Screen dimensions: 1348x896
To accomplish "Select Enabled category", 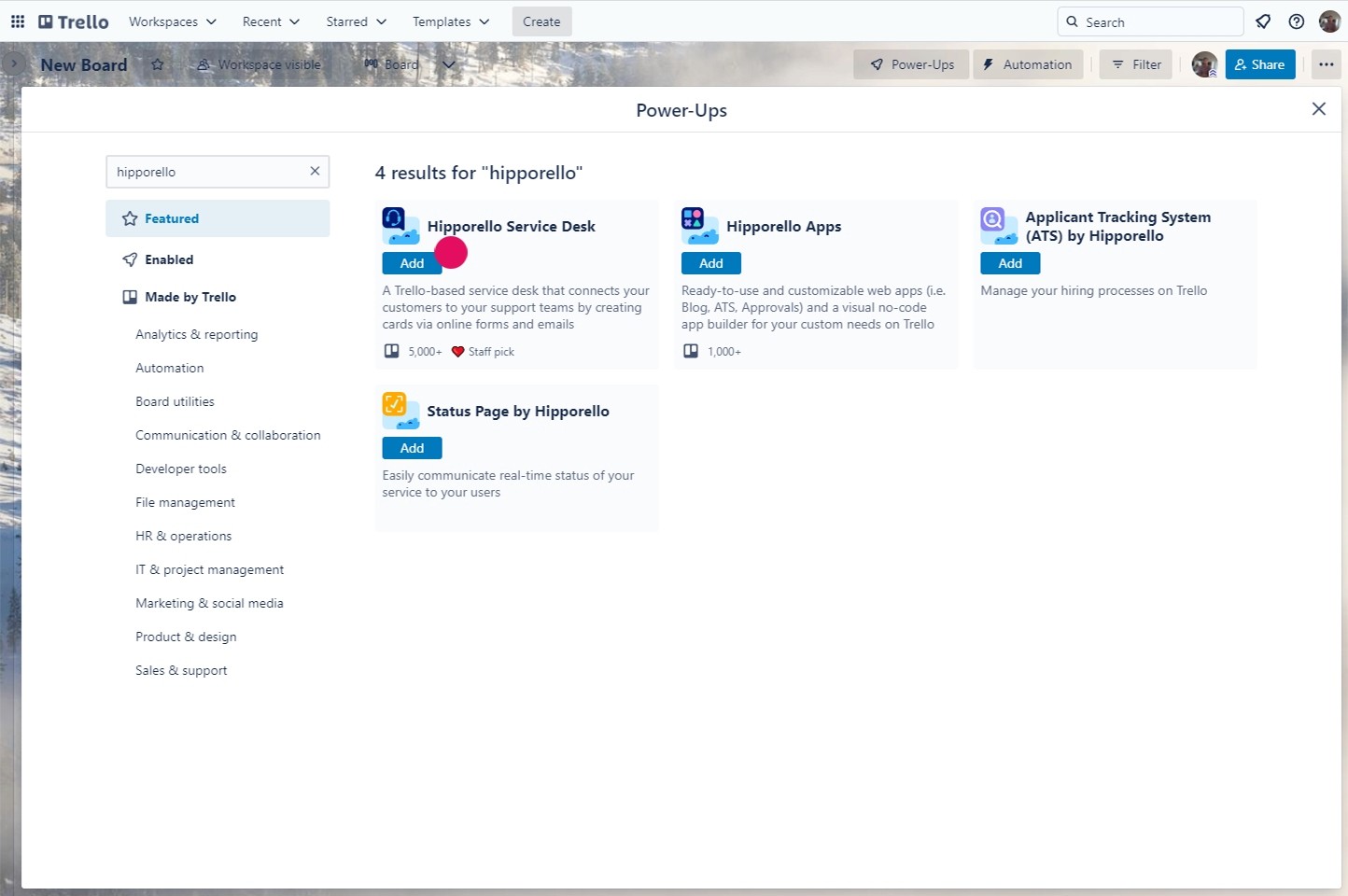I will [218, 259].
